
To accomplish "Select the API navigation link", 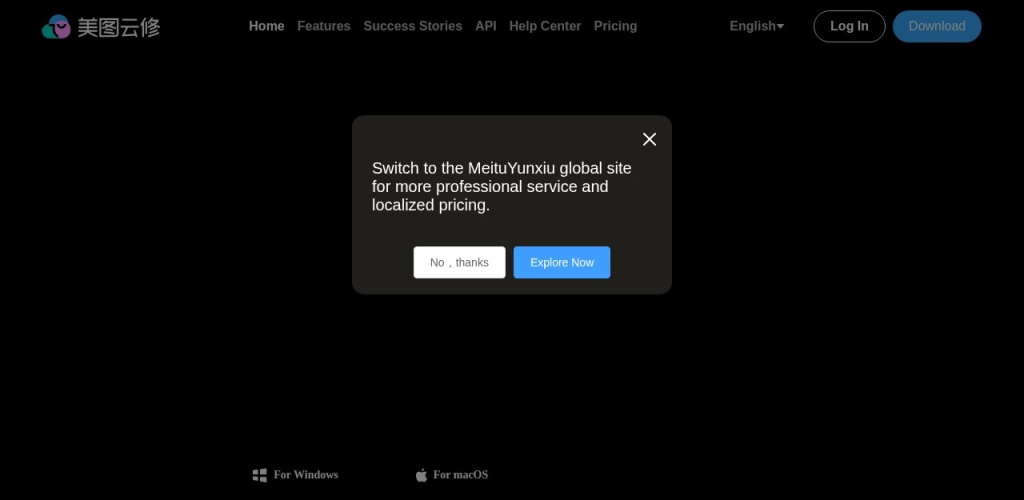I will 486,26.
